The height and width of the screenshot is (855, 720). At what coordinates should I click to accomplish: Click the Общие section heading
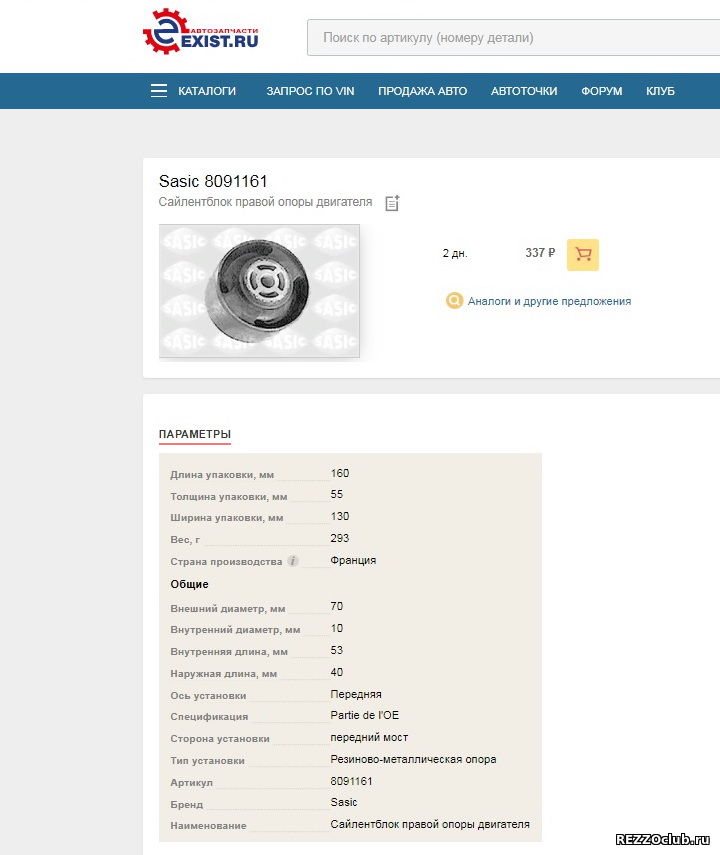pos(189,584)
